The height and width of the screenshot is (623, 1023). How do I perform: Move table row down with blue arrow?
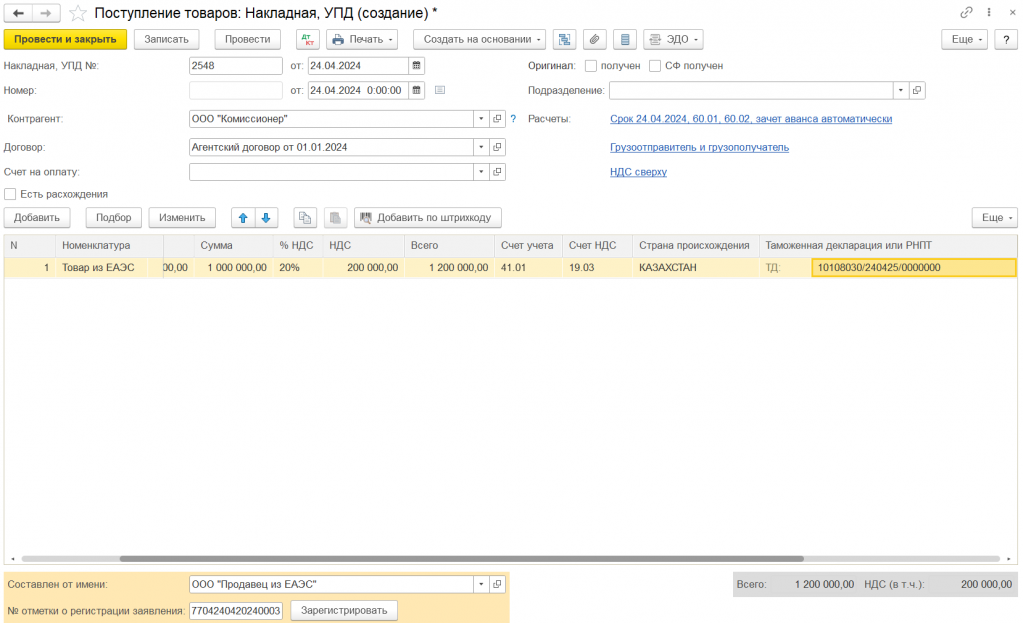pos(266,218)
